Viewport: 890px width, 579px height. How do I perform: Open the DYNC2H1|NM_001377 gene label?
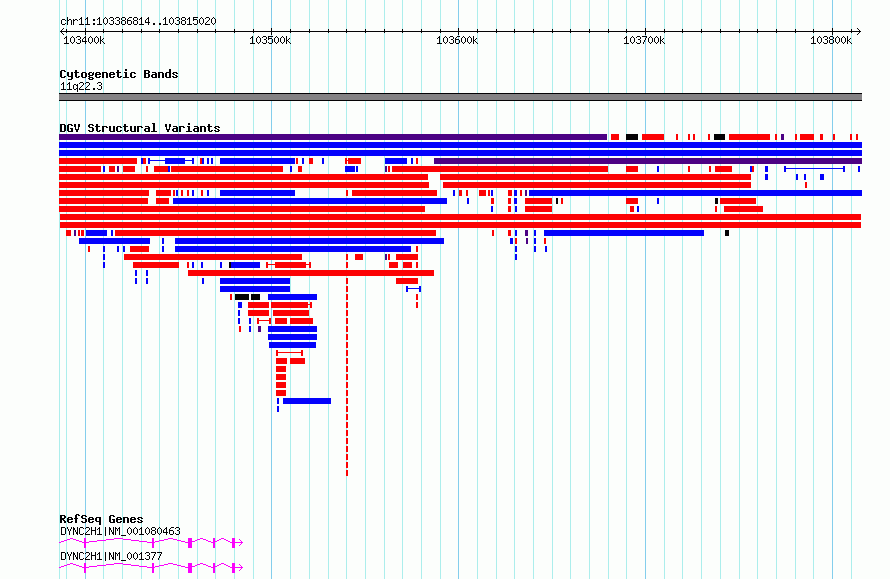(111, 556)
